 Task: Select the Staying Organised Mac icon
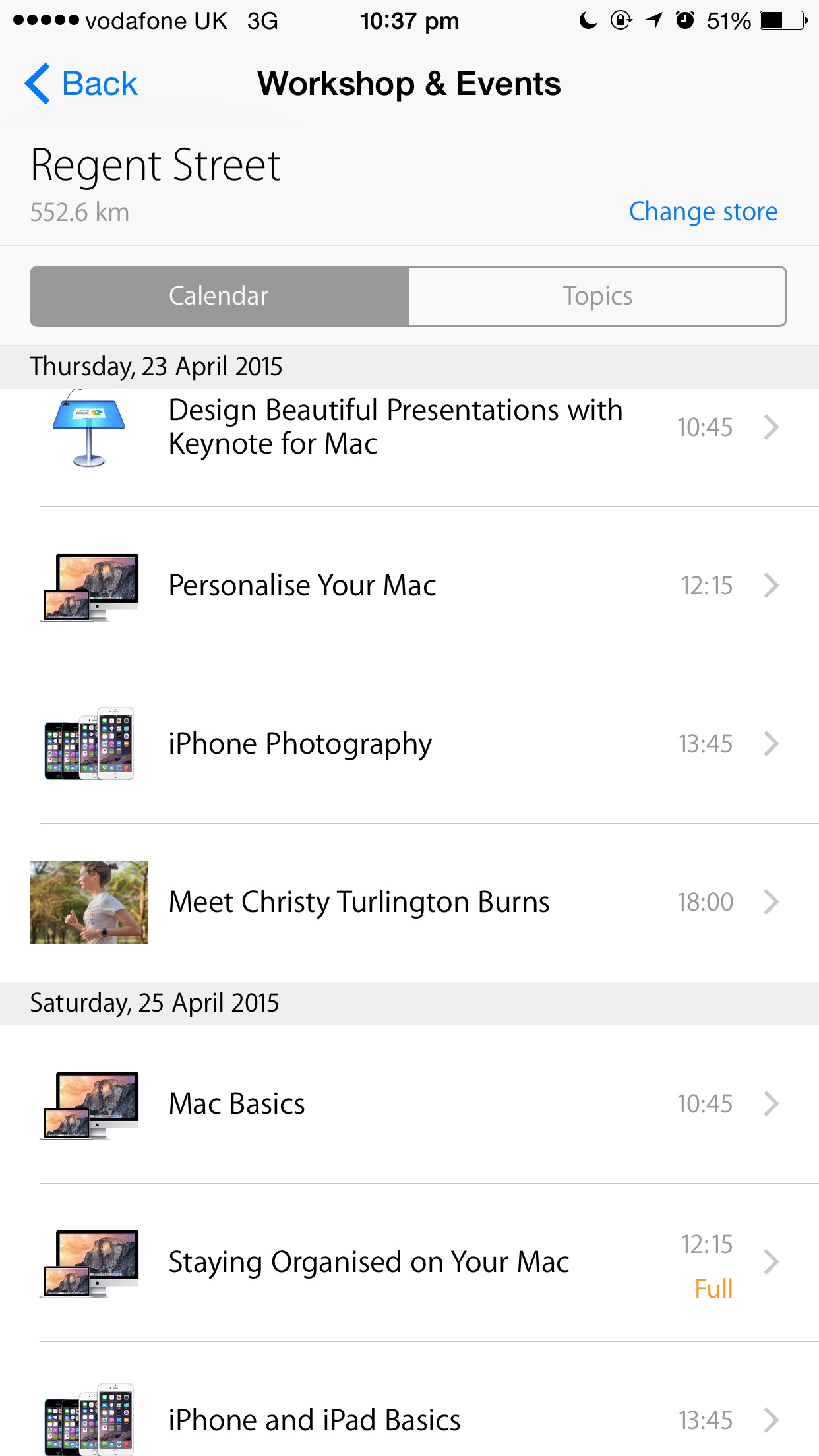[x=89, y=1263]
